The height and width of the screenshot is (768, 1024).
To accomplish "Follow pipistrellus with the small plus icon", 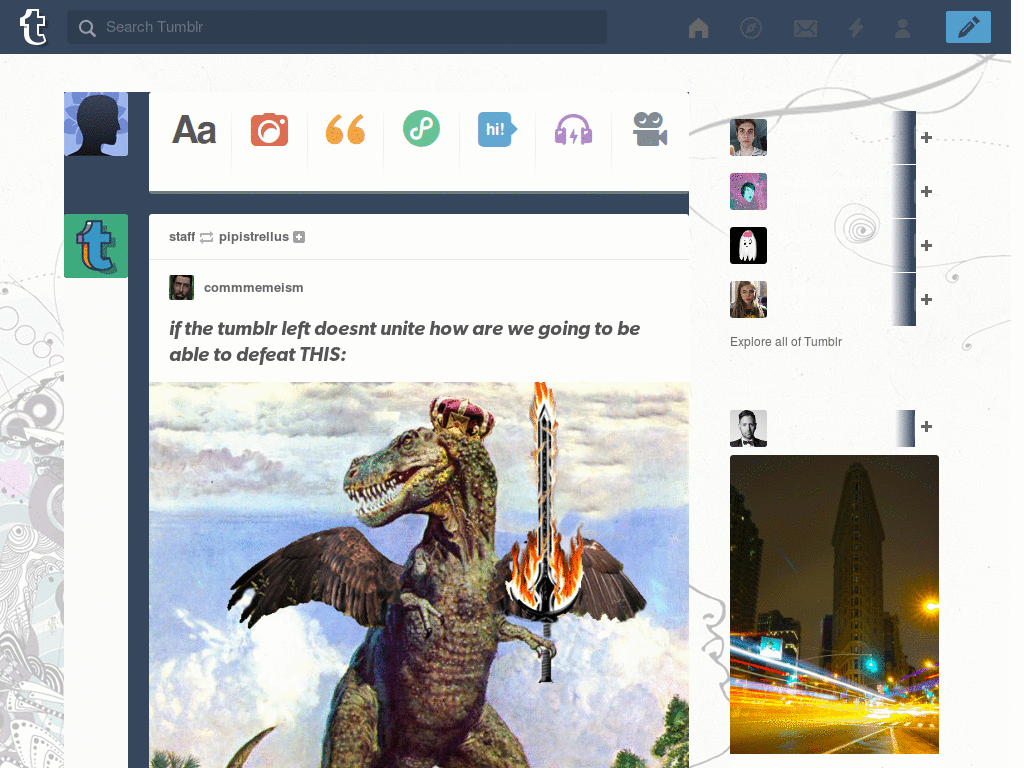I will pos(299,237).
